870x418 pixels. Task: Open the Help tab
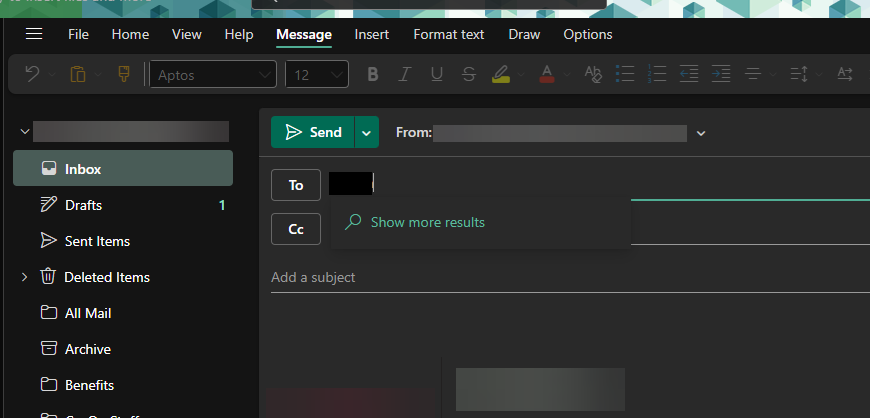239,34
